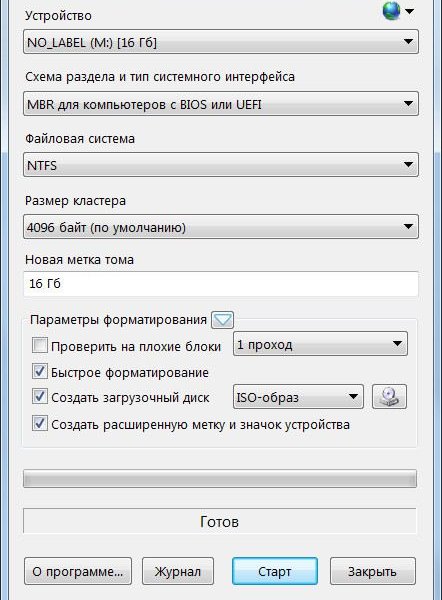Click the formatting progress bar

220,479
